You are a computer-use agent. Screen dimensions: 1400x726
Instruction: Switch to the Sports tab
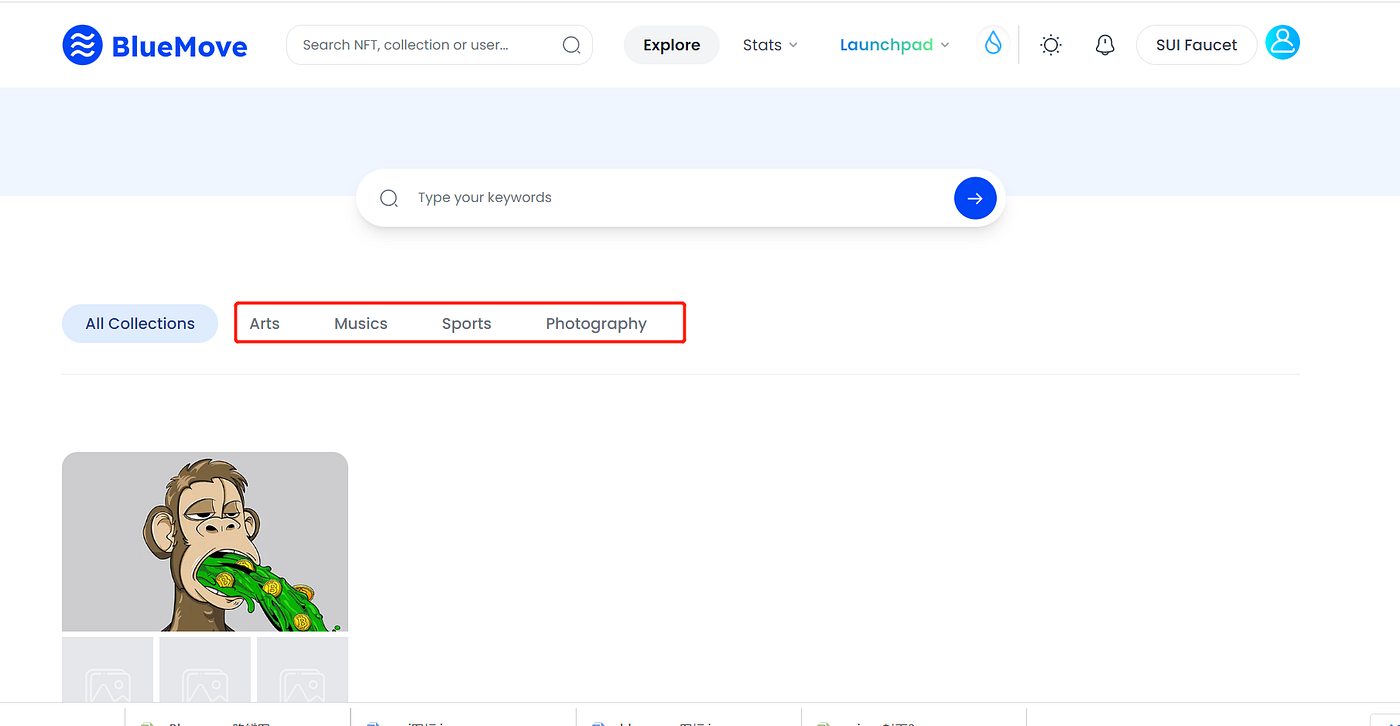pos(467,323)
